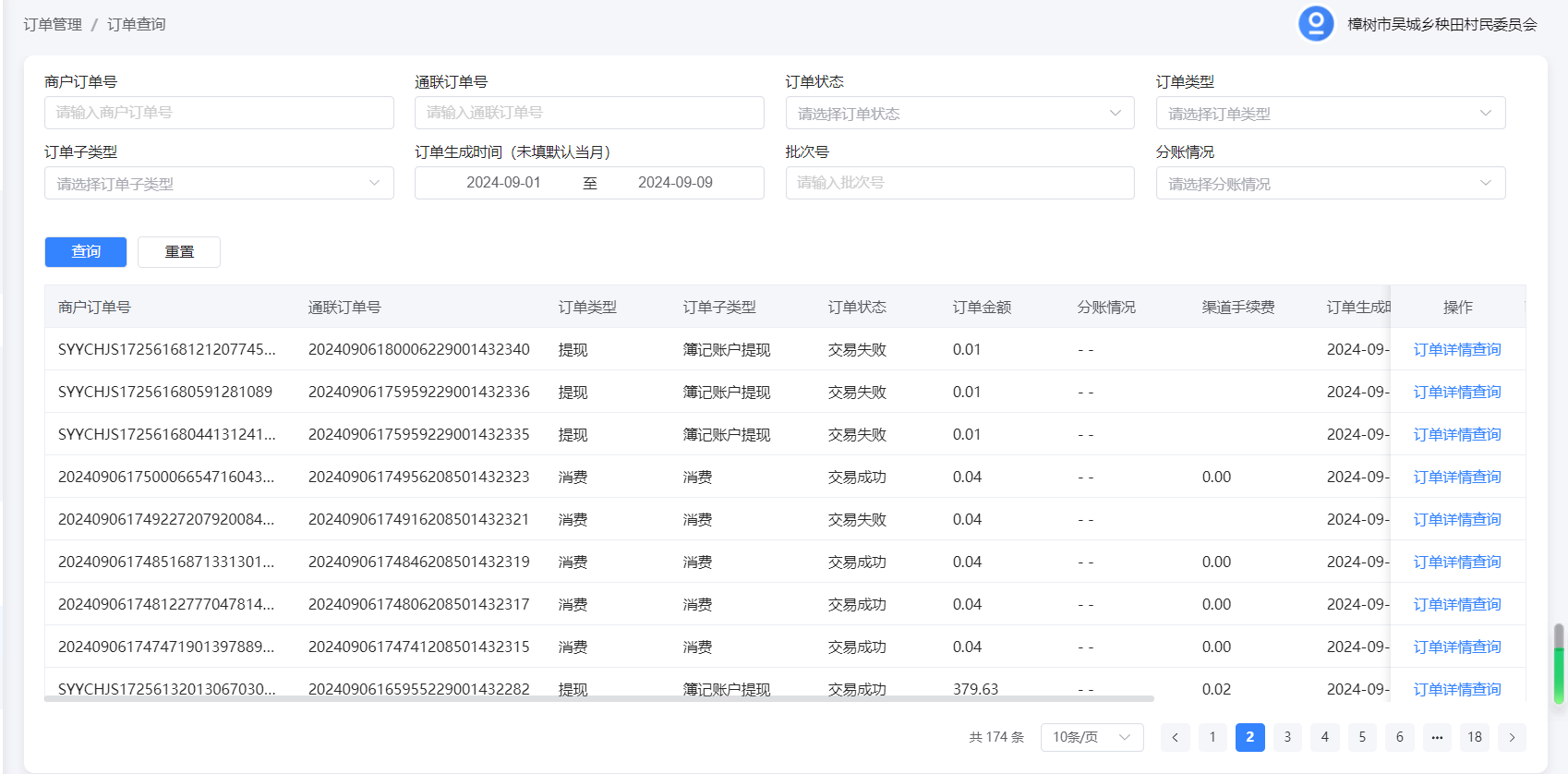Image resolution: width=1568 pixels, height=774 pixels.
Task: Click 交易失败 in row ending 1432321
Action: 857,520
